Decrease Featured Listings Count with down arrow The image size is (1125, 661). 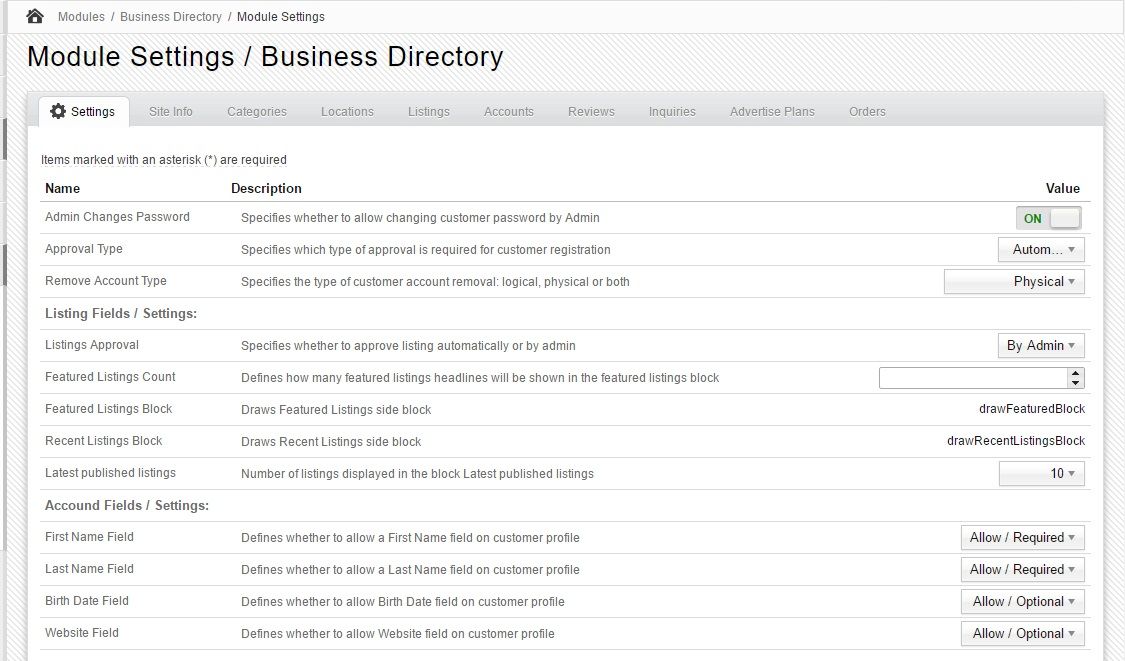tap(1076, 383)
